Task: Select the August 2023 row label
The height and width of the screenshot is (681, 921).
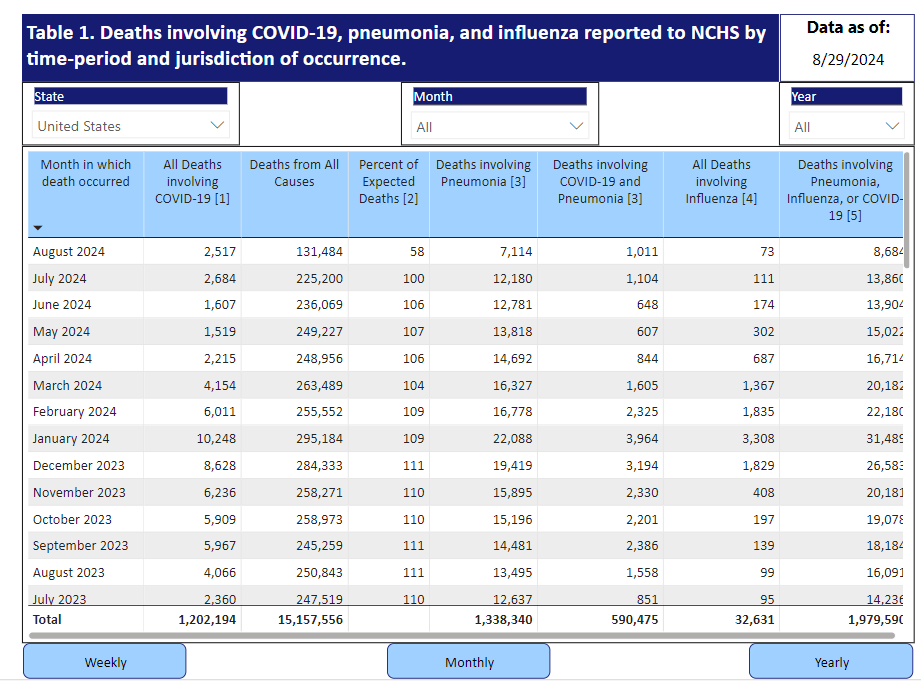Action: pos(69,572)
